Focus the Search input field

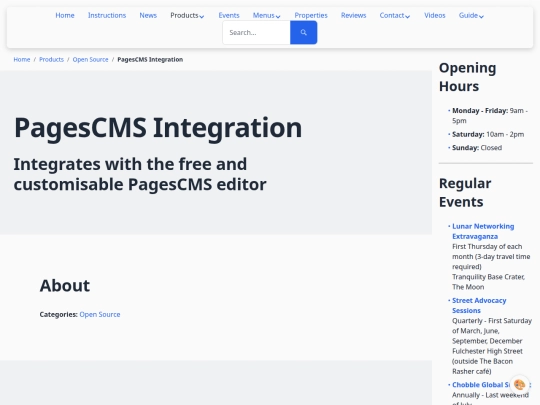[257, 32]
